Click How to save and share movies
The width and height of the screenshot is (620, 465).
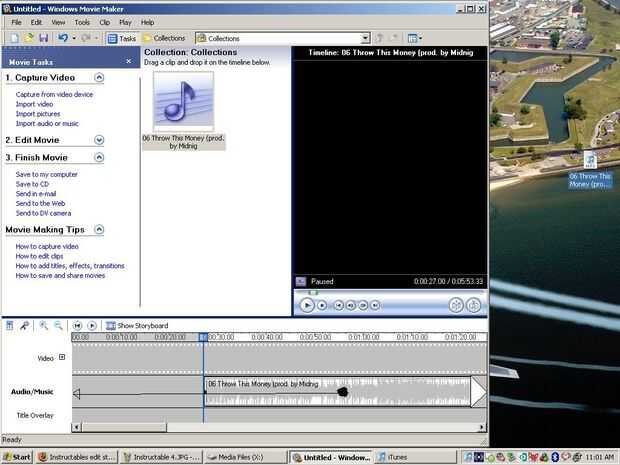(60, 276)
